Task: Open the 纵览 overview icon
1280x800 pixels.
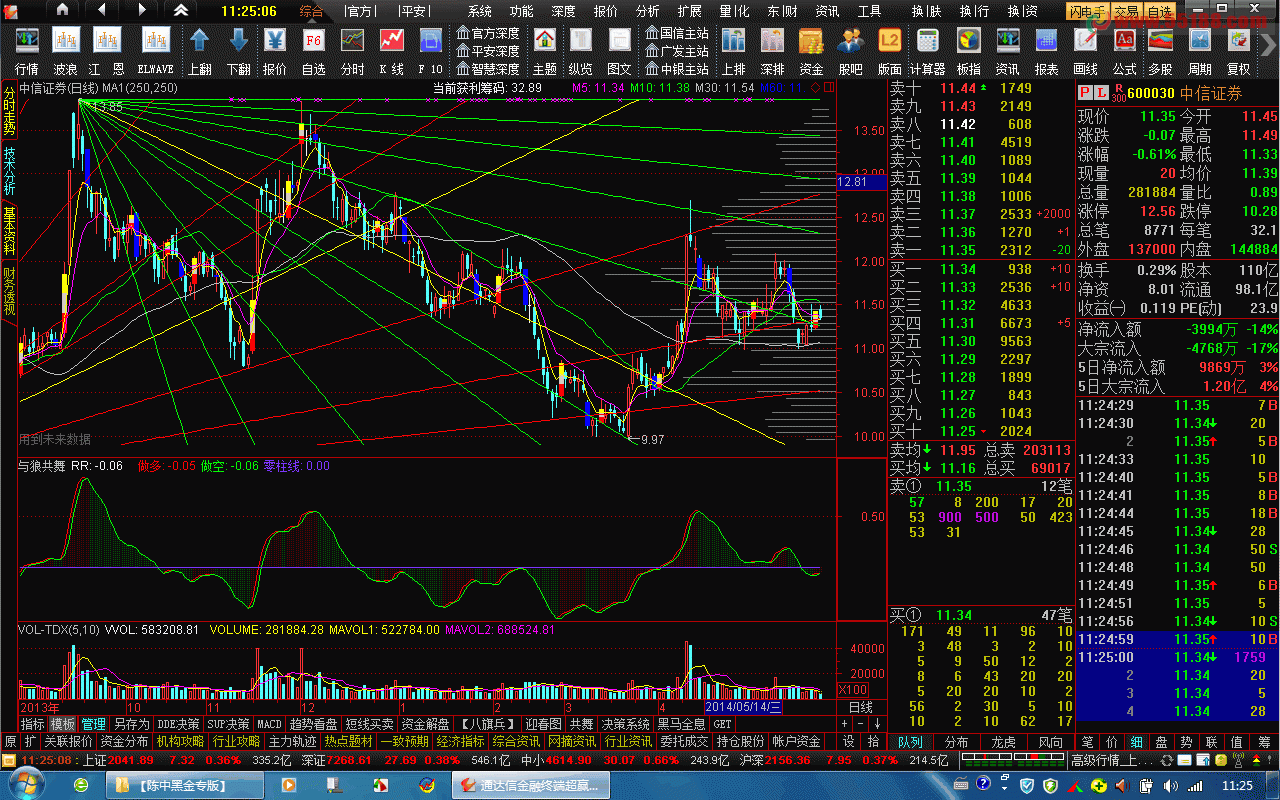Action: [x=580, y=41]
